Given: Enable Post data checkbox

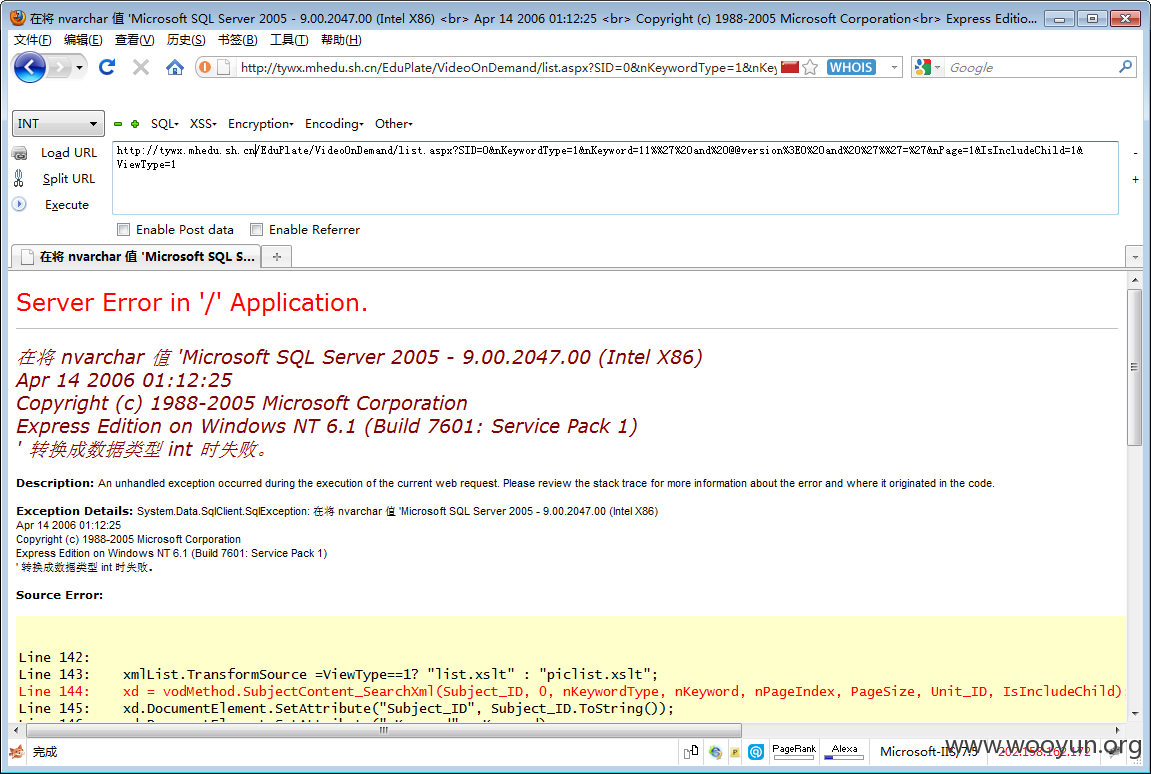Looking at the screenshot, I should click(x=123, y=230).
